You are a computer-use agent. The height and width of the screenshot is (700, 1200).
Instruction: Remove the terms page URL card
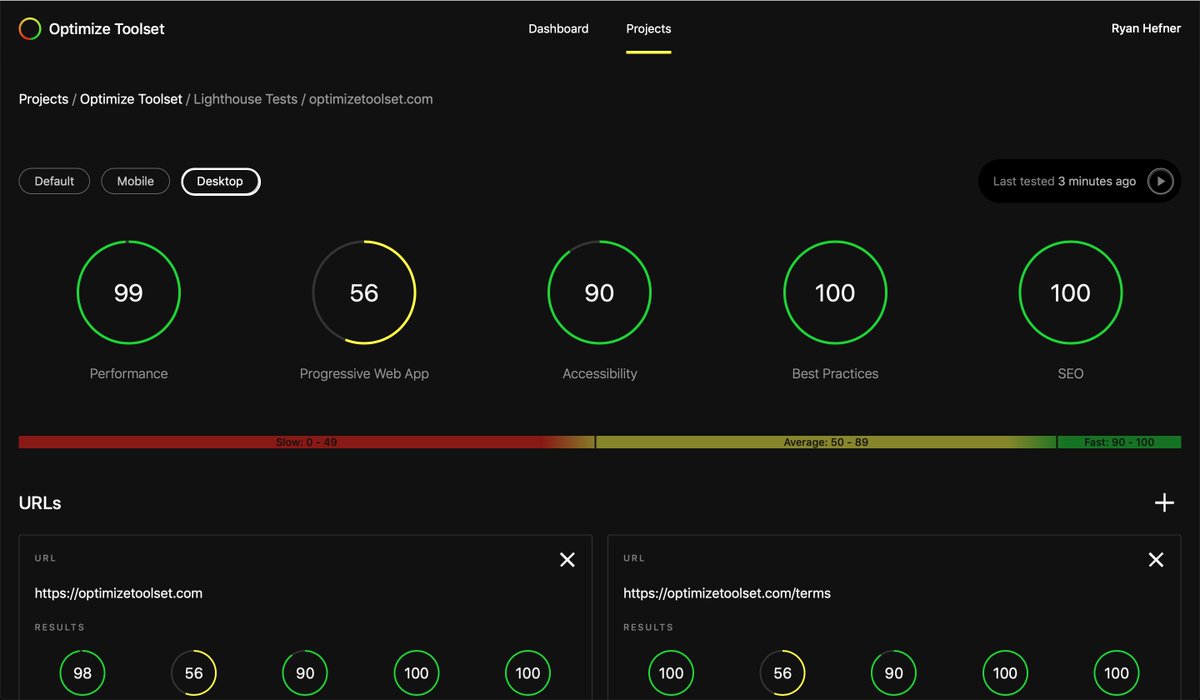1156,560
